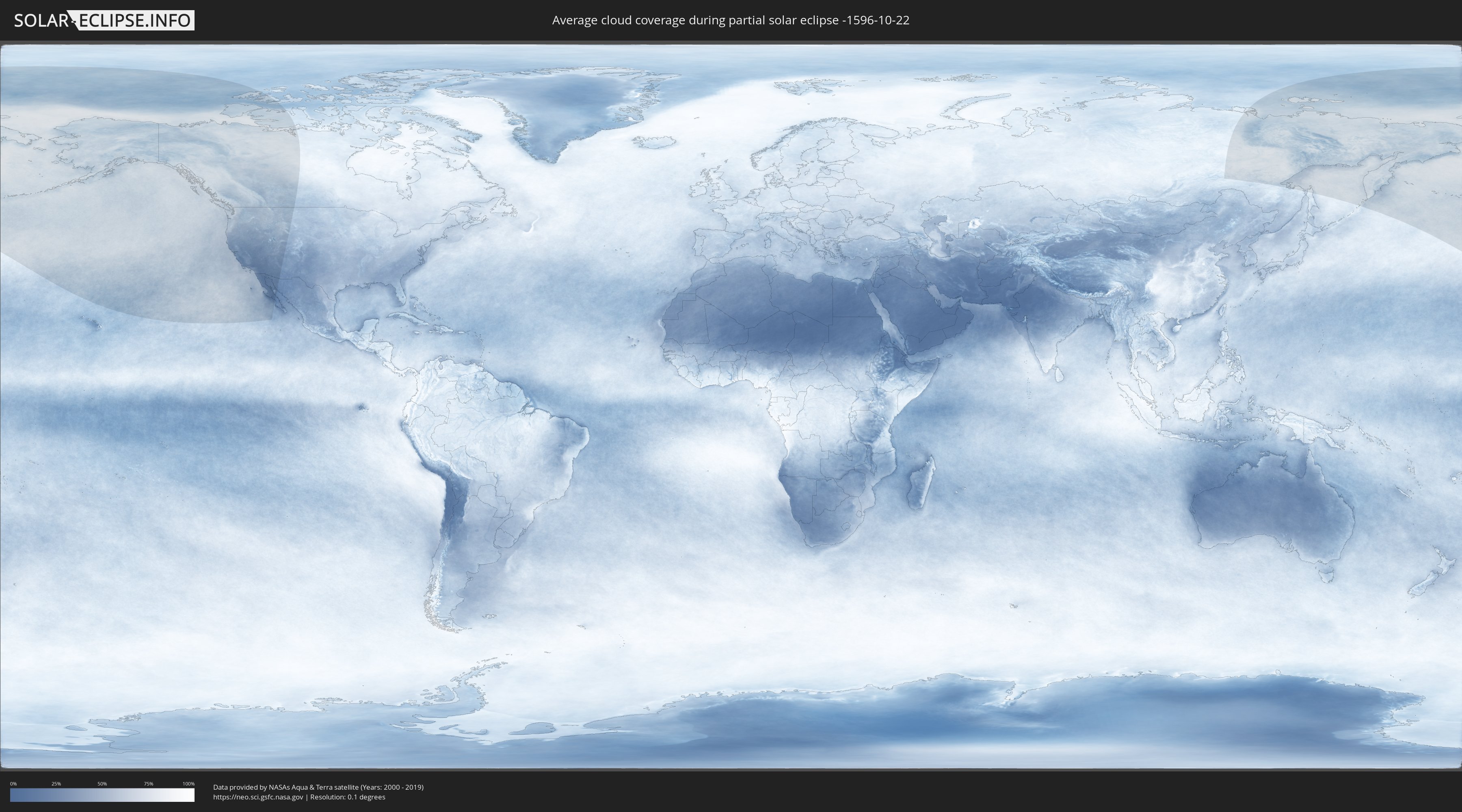
Task: Click the 50% legend label
Action: [102, 784]
